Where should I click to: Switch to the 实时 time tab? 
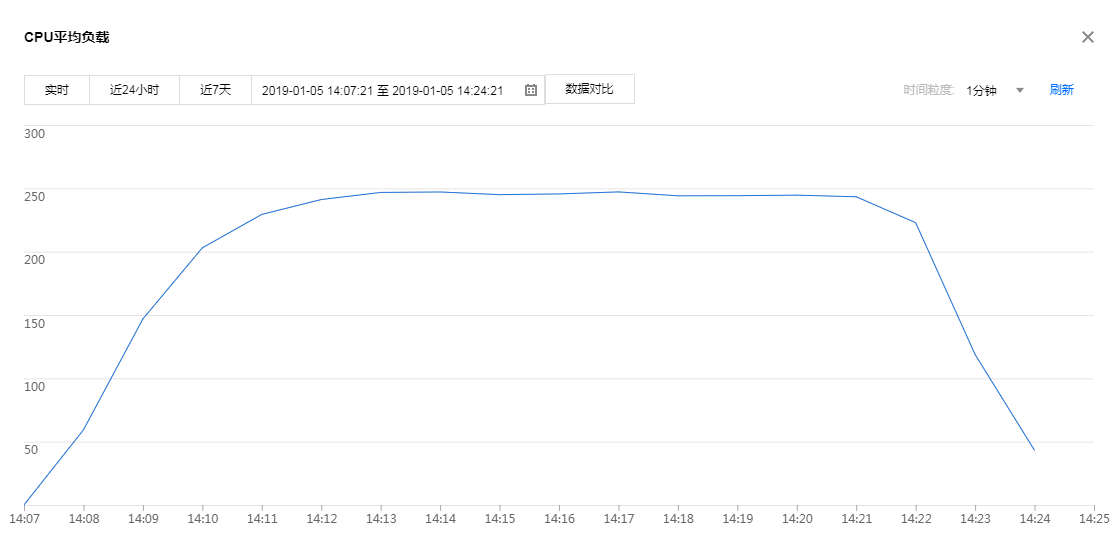[x=57, y=90]
